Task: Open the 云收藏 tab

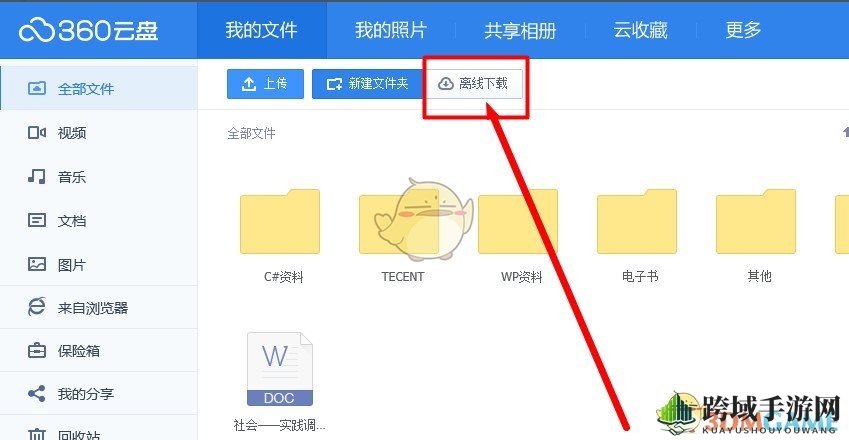Action: tap(641, 30)
